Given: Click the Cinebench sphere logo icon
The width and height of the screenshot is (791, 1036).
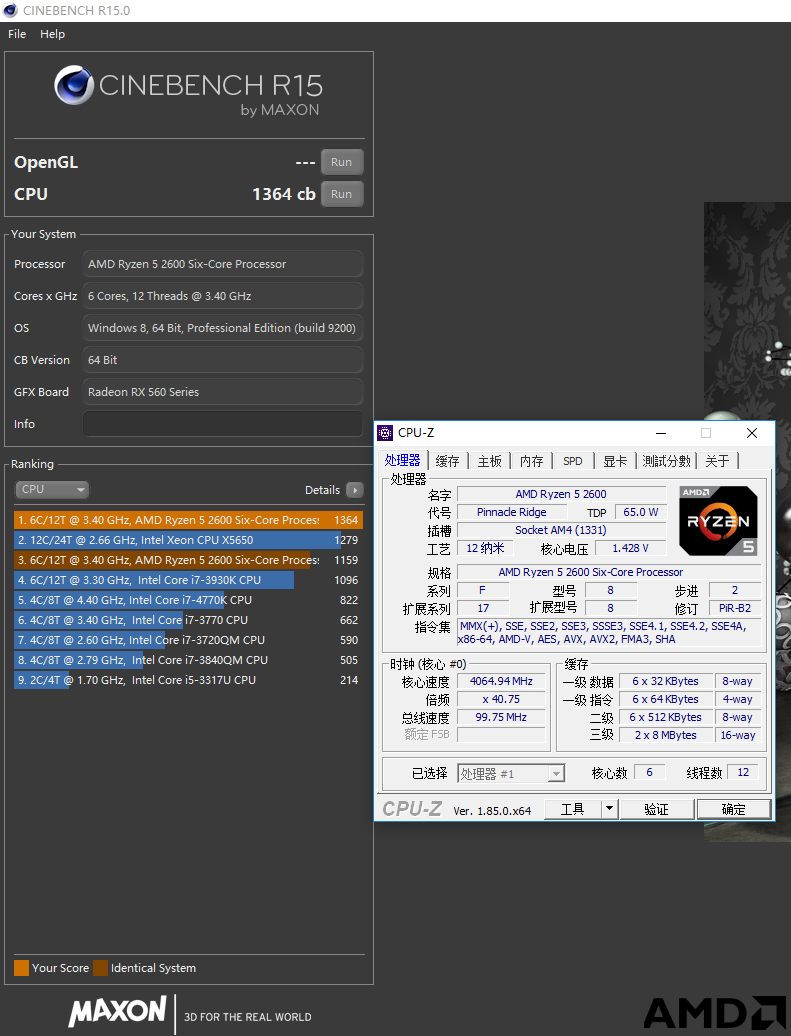Looking at the screenshot, I should (74, 85).
